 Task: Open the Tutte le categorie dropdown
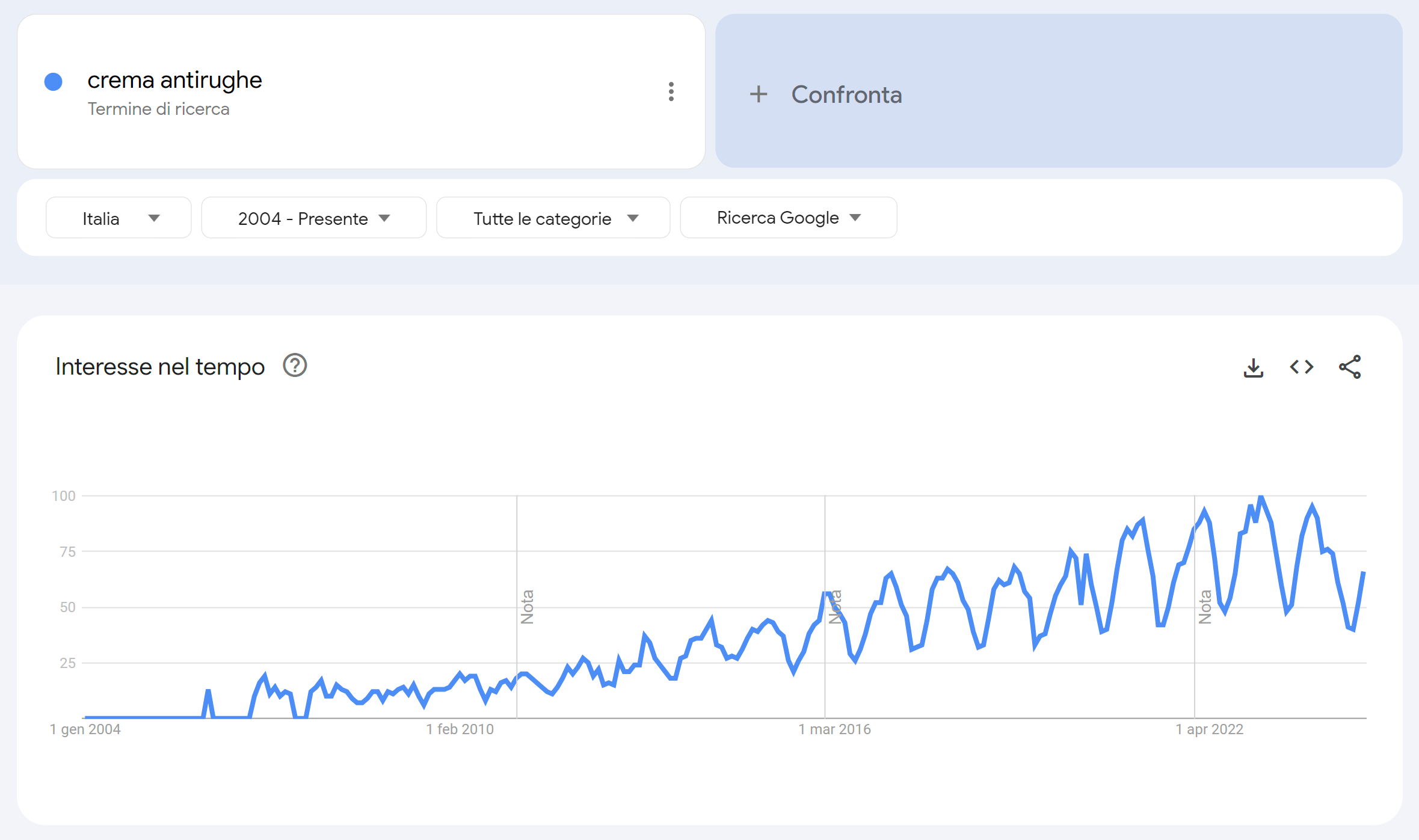tap(553, 218)
